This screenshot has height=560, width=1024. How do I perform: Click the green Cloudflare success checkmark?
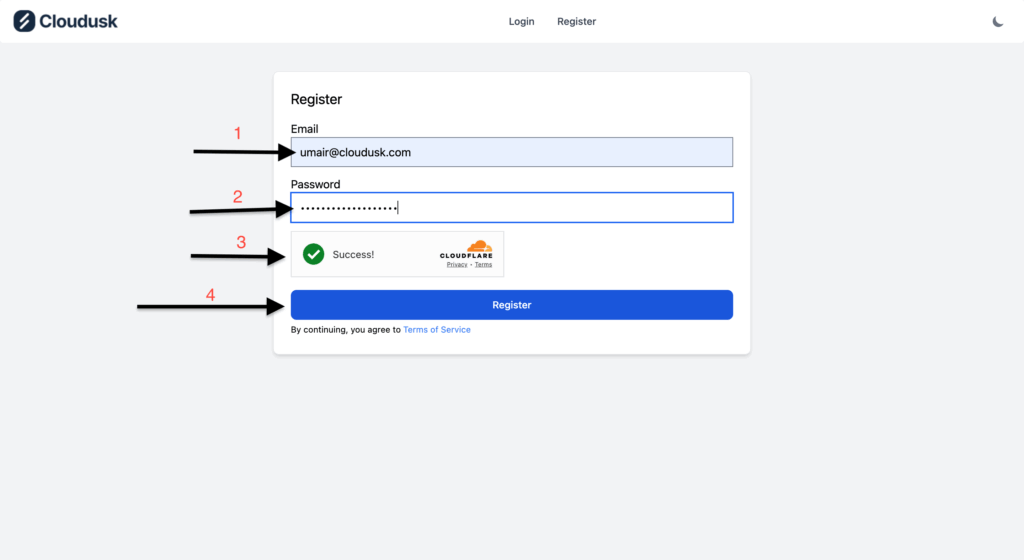[314, 254]
